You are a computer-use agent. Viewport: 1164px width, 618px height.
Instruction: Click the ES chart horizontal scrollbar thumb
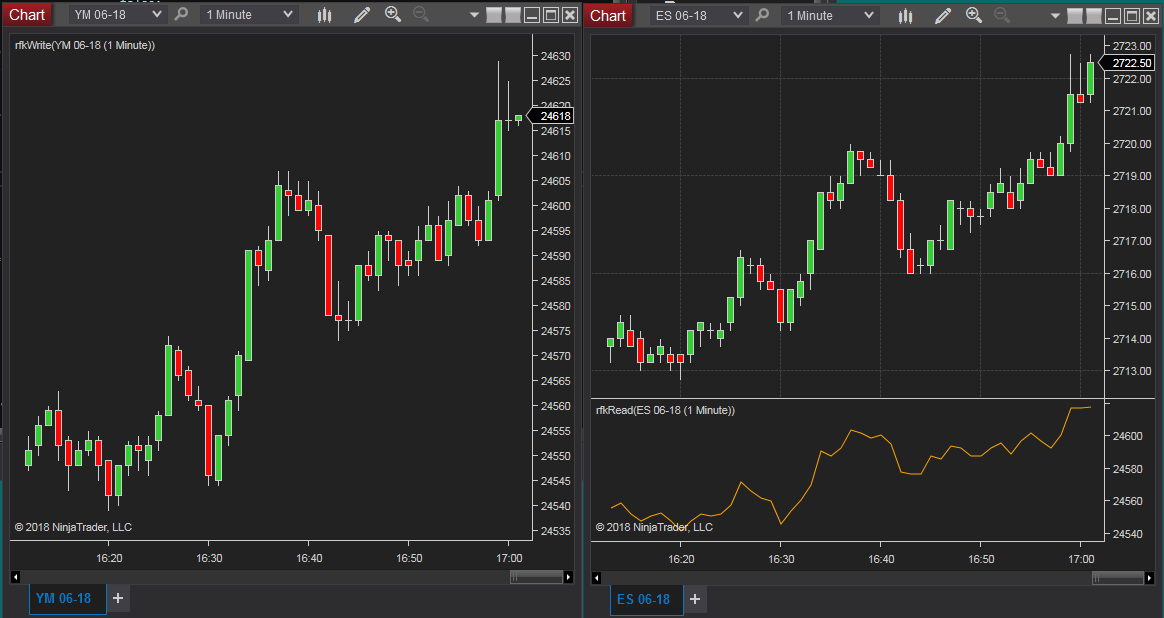1118,577
